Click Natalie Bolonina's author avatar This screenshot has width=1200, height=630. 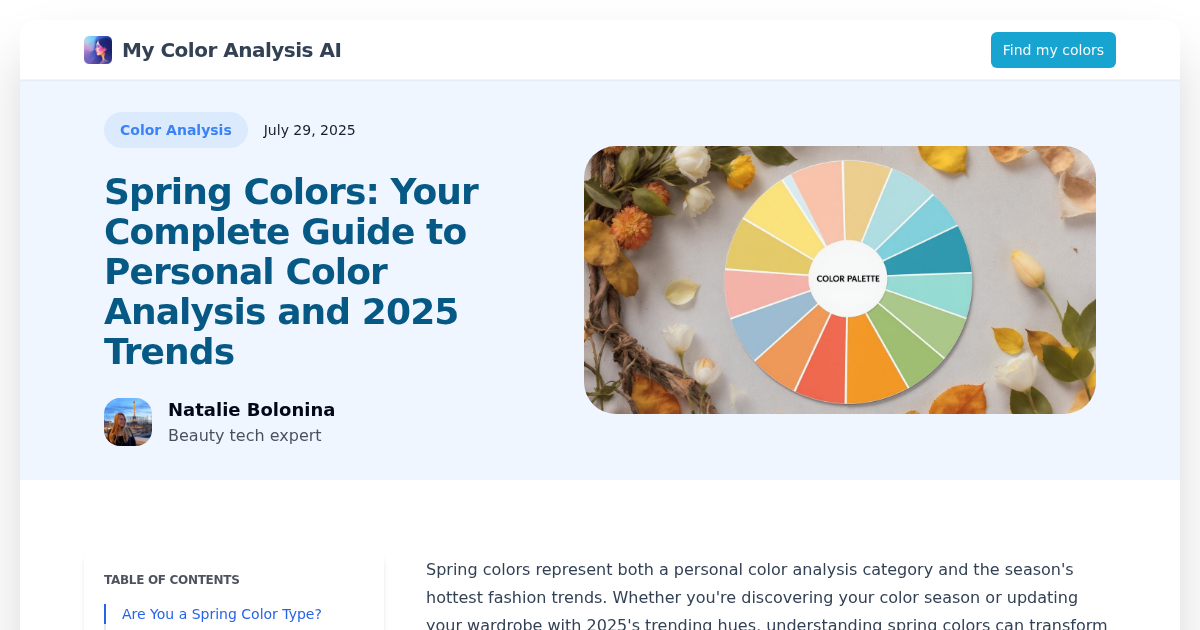[128, 422]
